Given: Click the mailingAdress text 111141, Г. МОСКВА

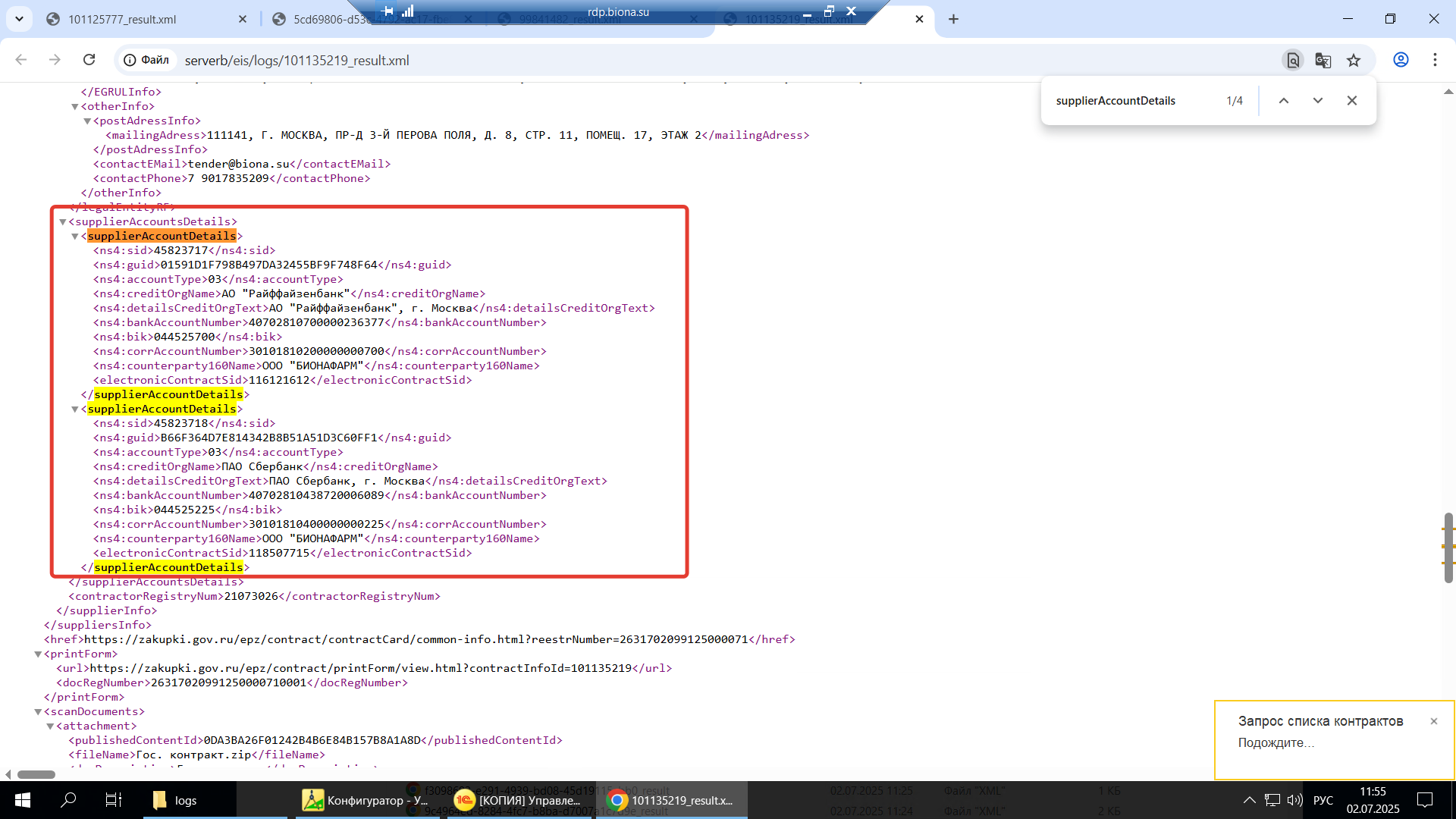Looking at the screenshot, I should [x=454, y=135].
